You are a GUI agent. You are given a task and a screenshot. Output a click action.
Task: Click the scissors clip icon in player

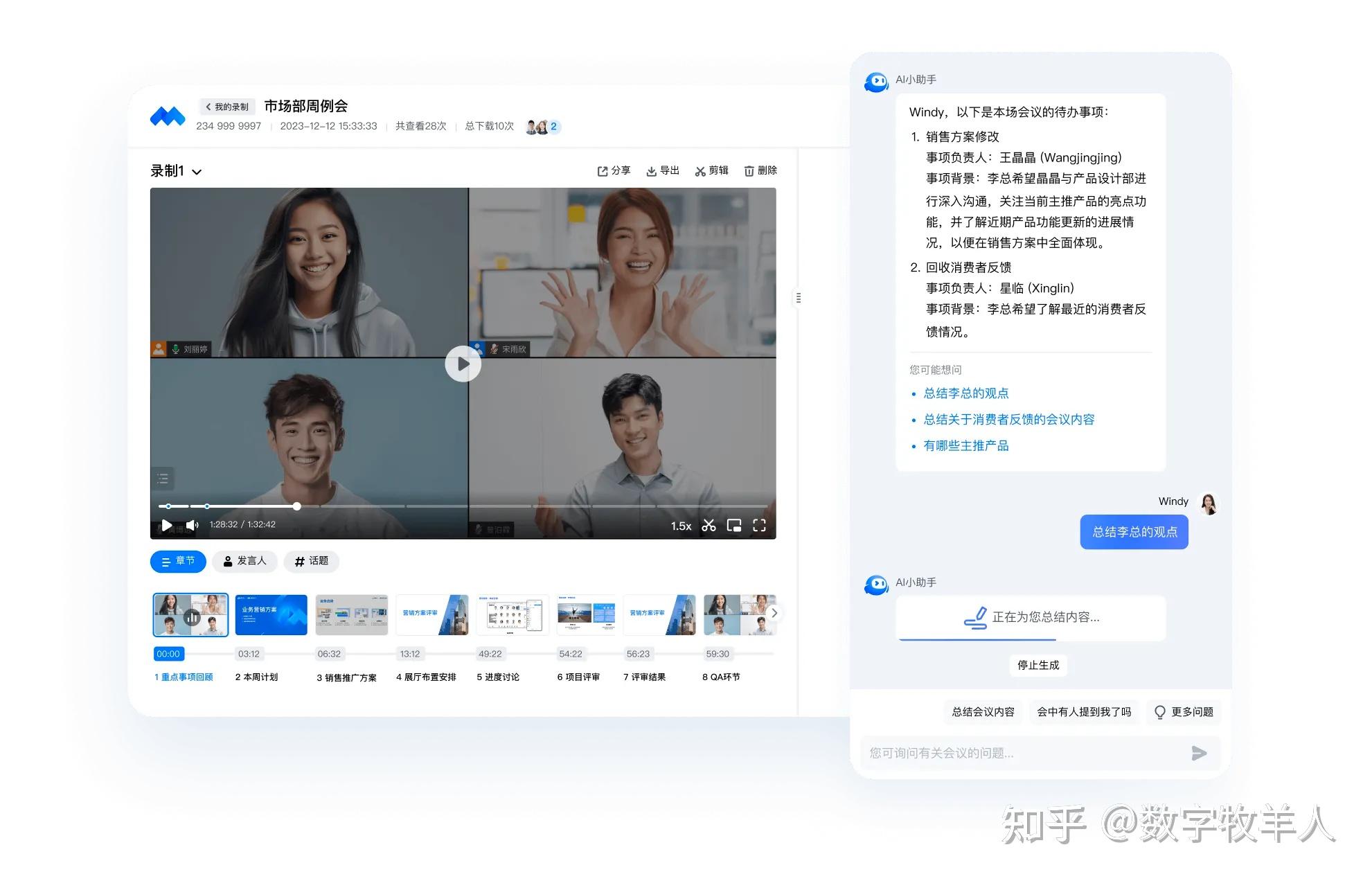coord(709,526)
